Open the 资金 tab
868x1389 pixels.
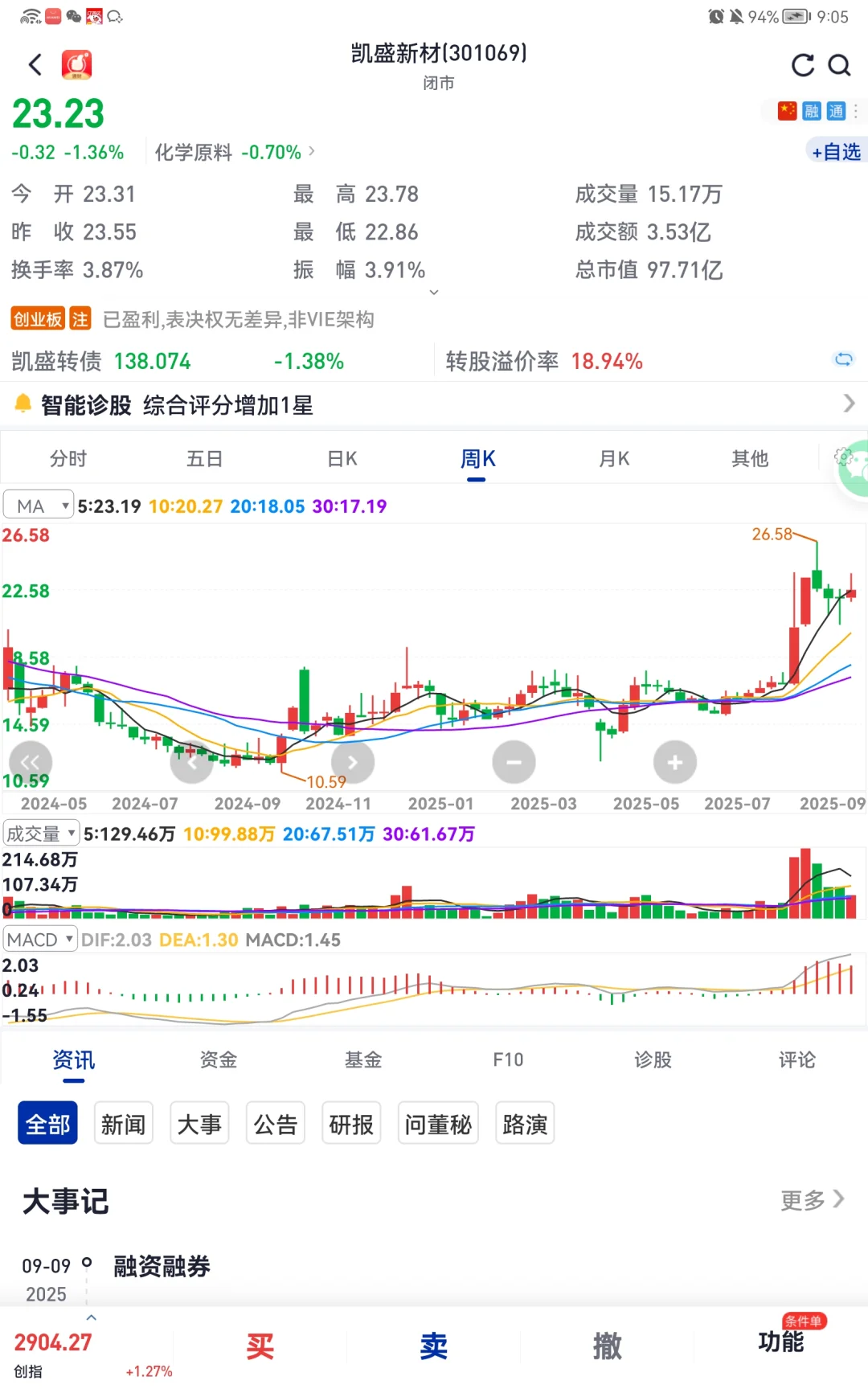[218, 1059]
